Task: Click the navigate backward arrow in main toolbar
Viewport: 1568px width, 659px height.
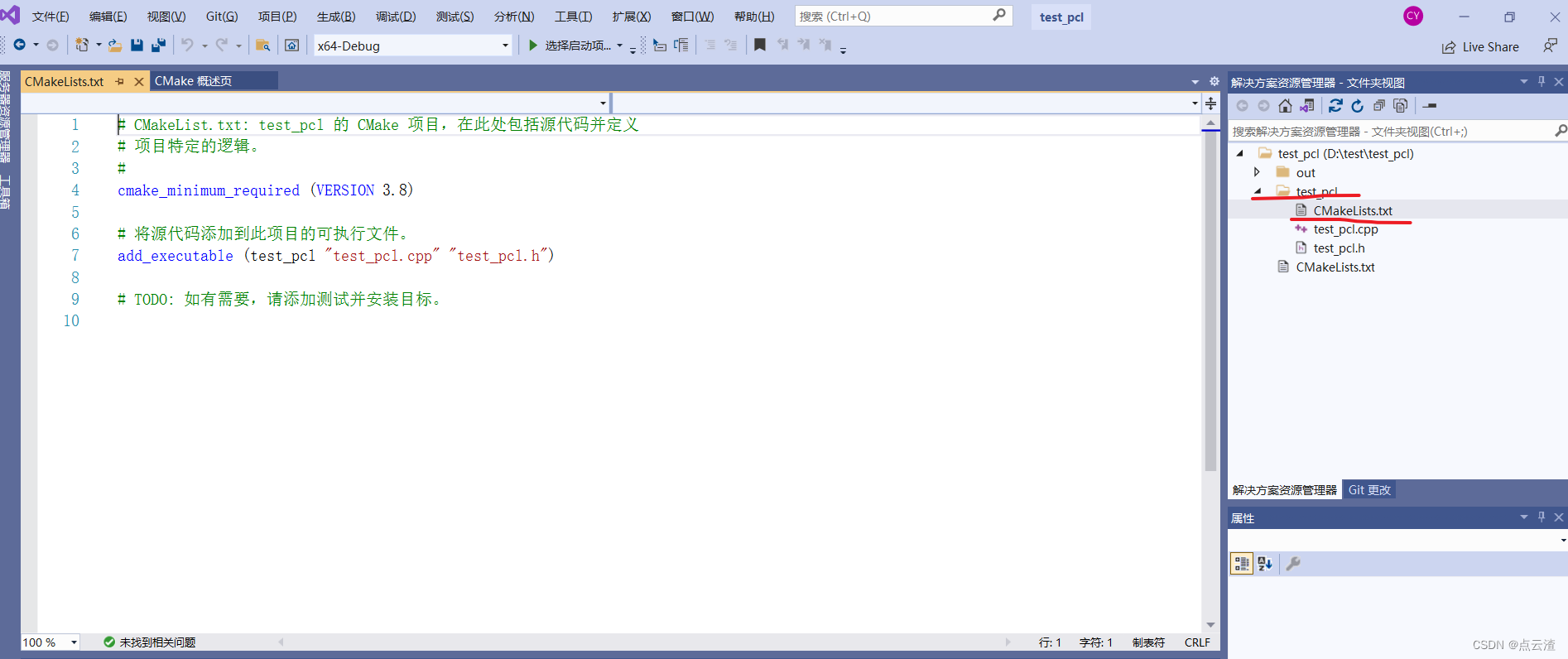Action: (x=20, y=46)
